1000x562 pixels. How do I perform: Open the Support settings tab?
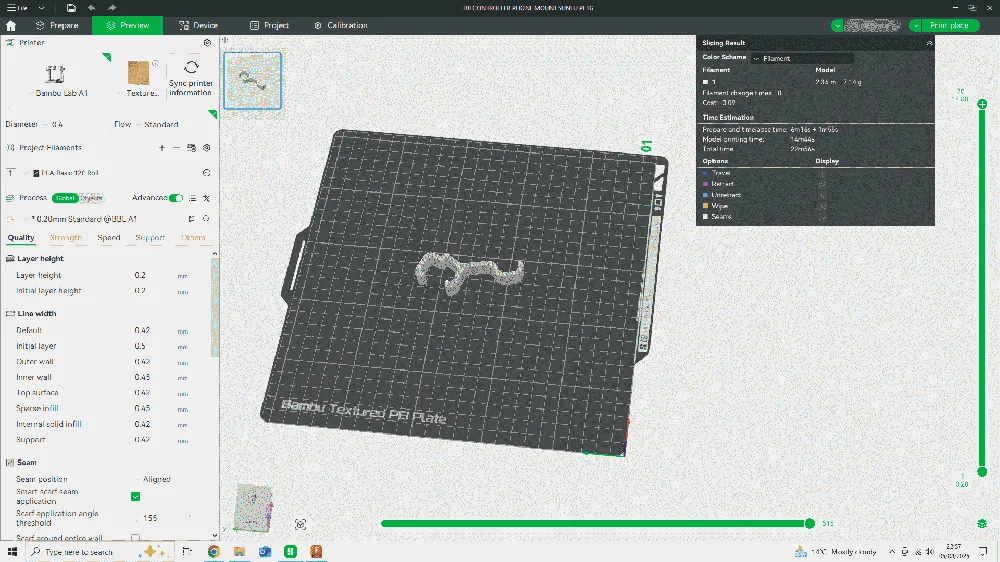[x=150, y=238]
